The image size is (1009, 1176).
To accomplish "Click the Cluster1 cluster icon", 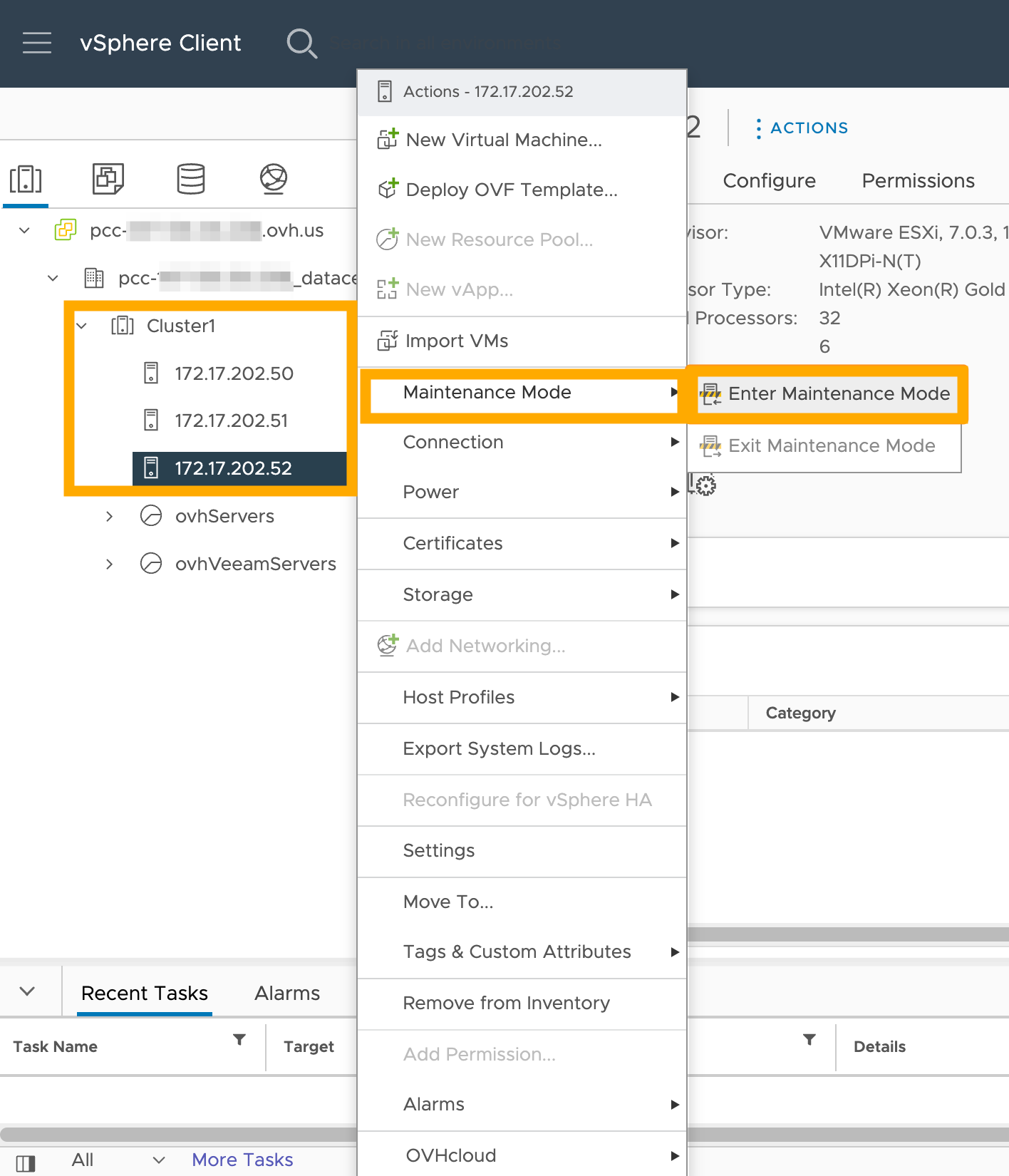I will (x=123, y=326).
